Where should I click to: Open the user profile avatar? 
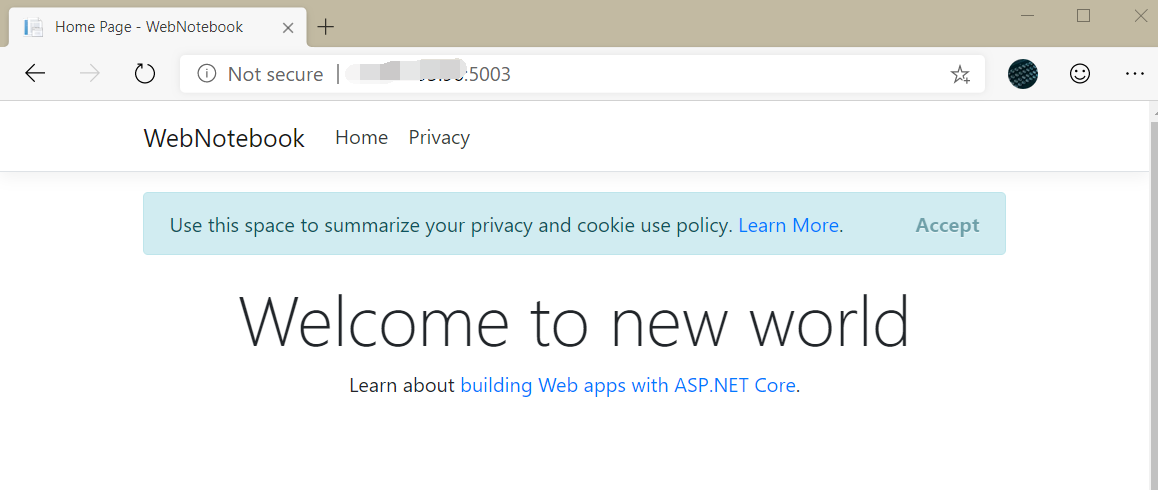[x=1022, y=73]
